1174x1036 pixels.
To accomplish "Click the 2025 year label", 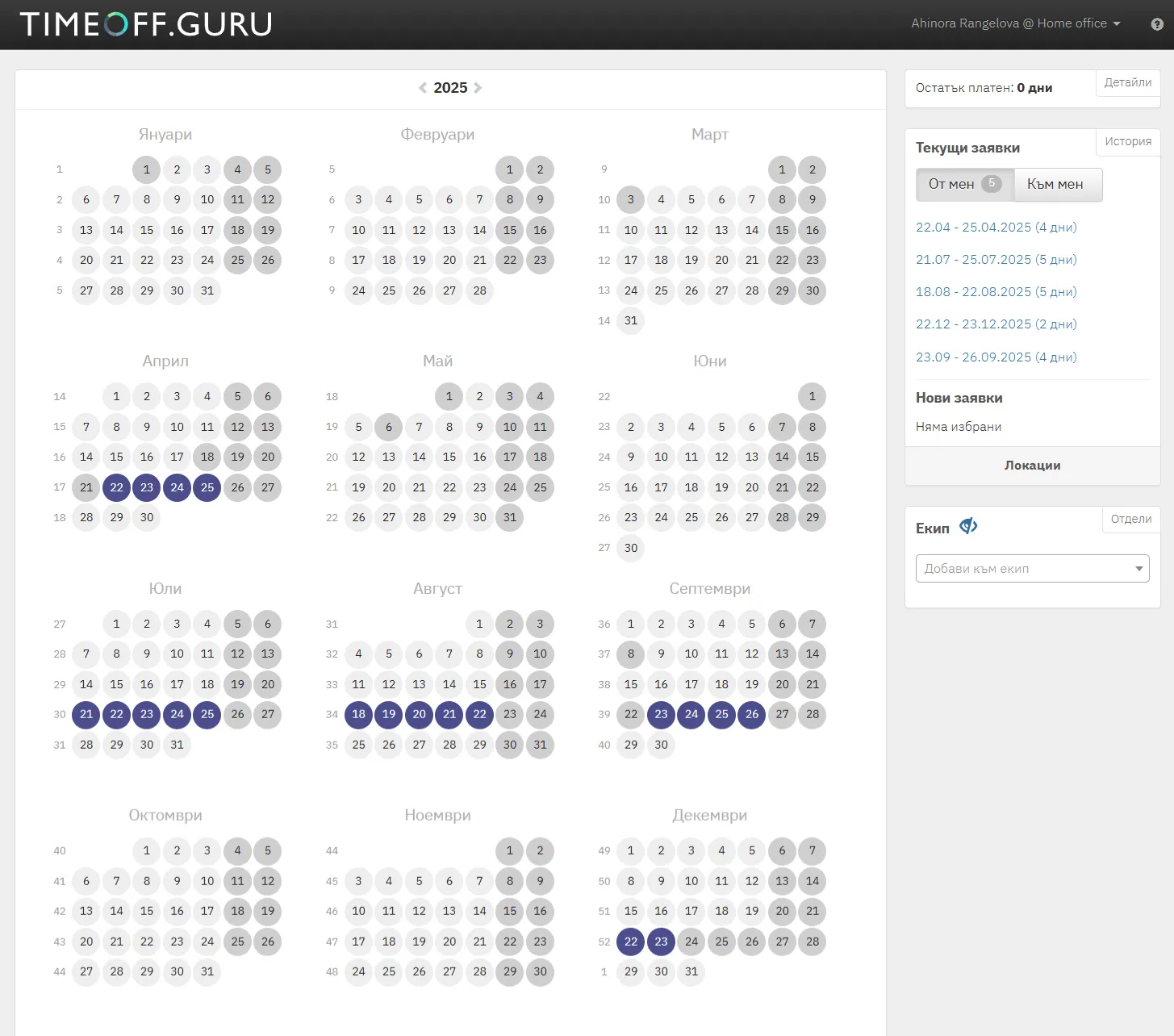I will click(x=450, y=88).
